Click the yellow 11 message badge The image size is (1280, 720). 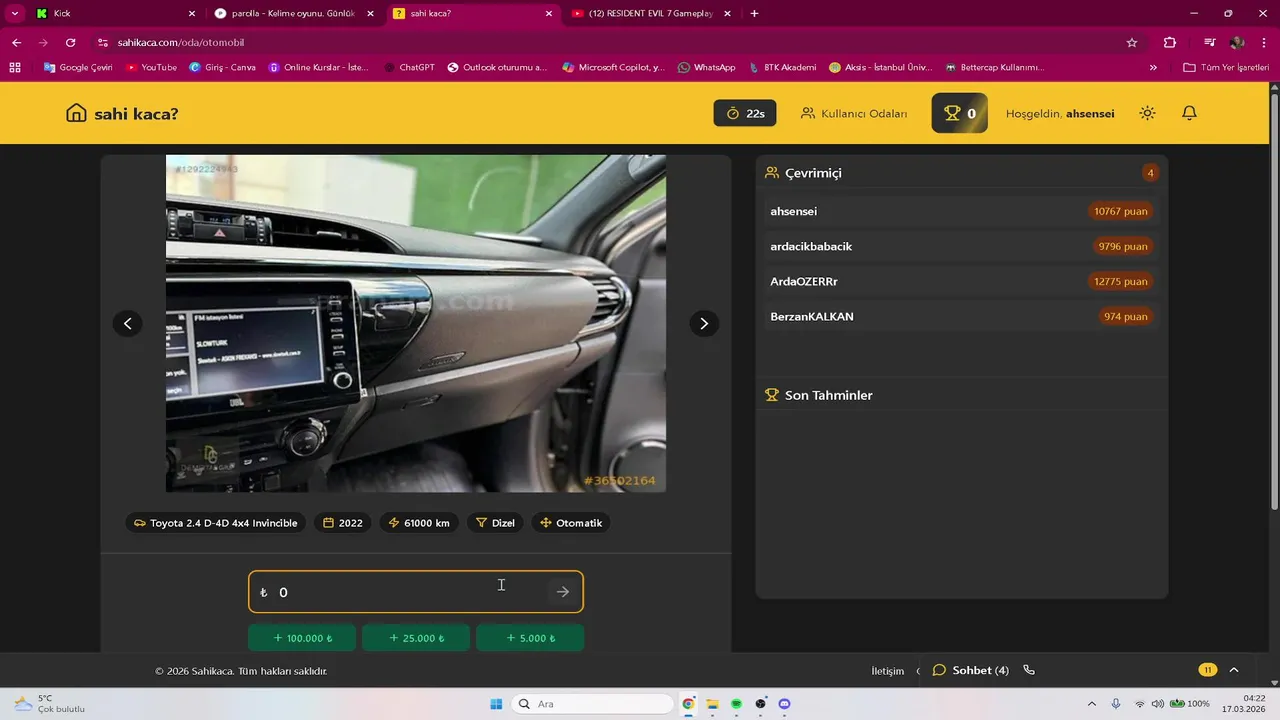tap(1208, 670)
